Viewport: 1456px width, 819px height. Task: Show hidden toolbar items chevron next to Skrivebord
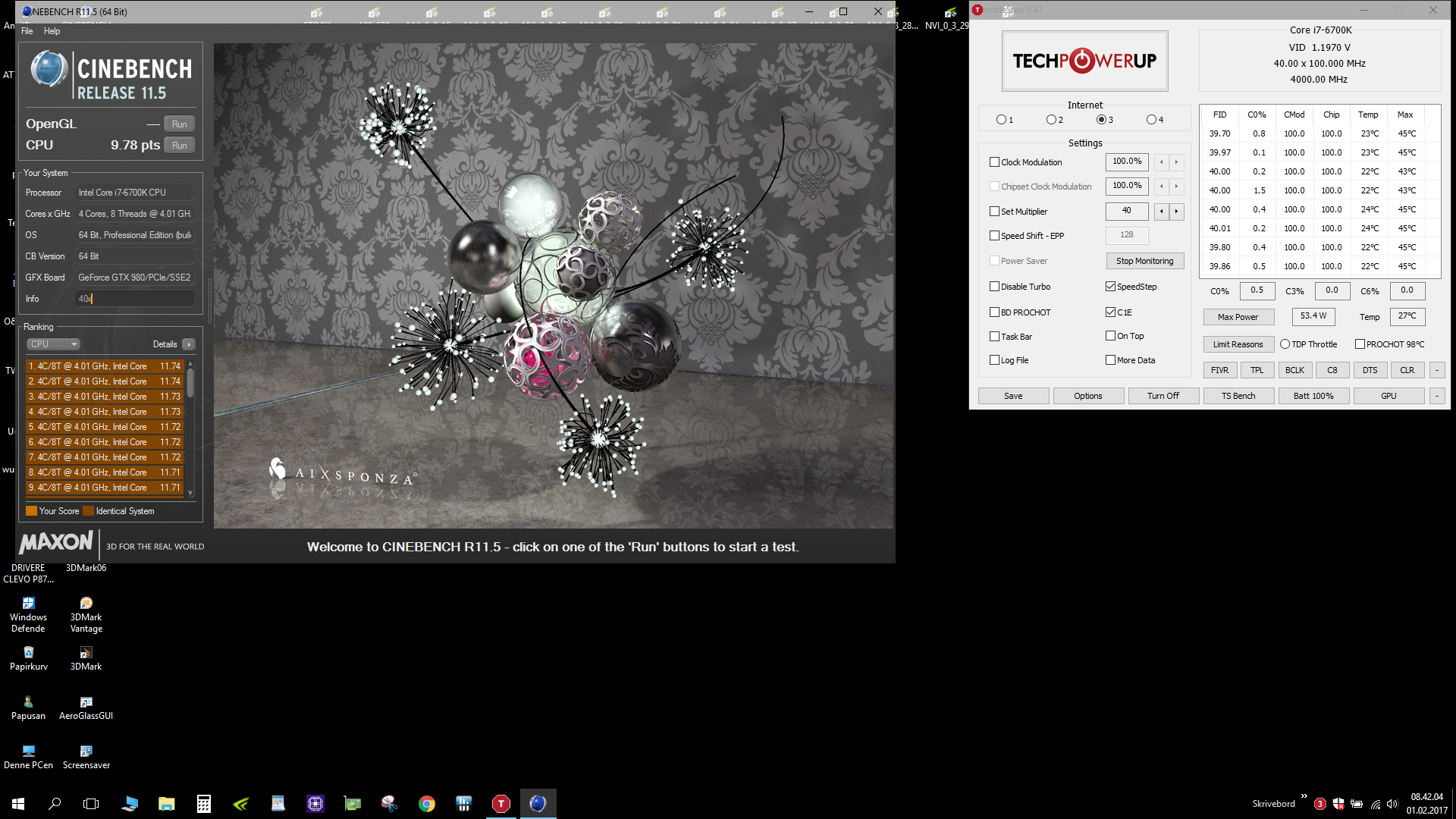[x=1304, y=796]
